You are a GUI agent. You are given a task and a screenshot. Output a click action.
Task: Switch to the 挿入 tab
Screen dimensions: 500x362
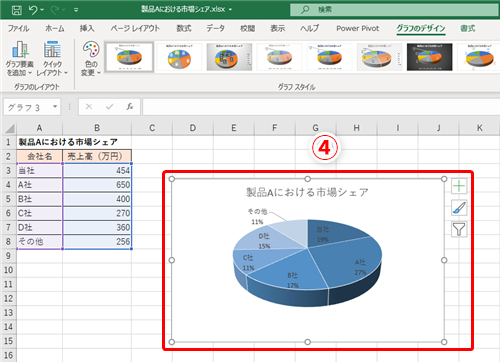tap(87, 29)
